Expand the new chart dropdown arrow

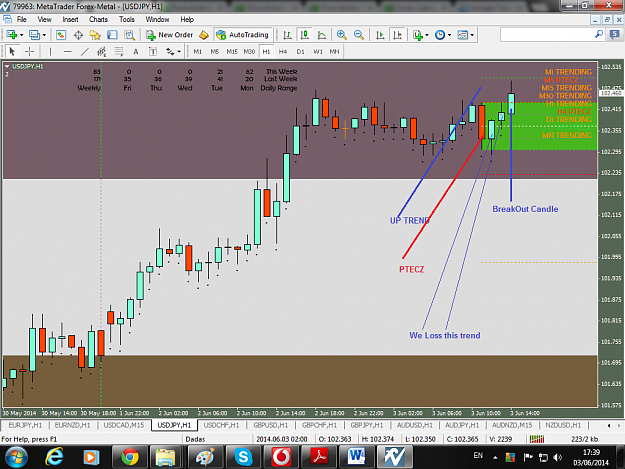[x=22, y=35]
